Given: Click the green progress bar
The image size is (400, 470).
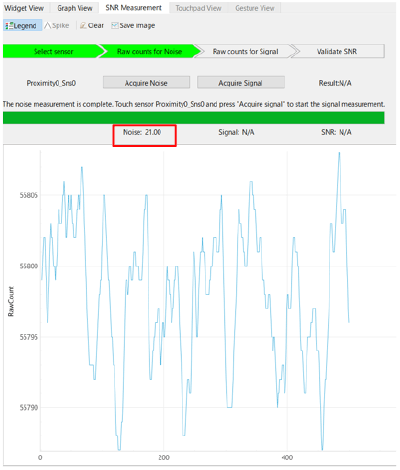Looking at the screenshot, I should (x=194, y=118).
